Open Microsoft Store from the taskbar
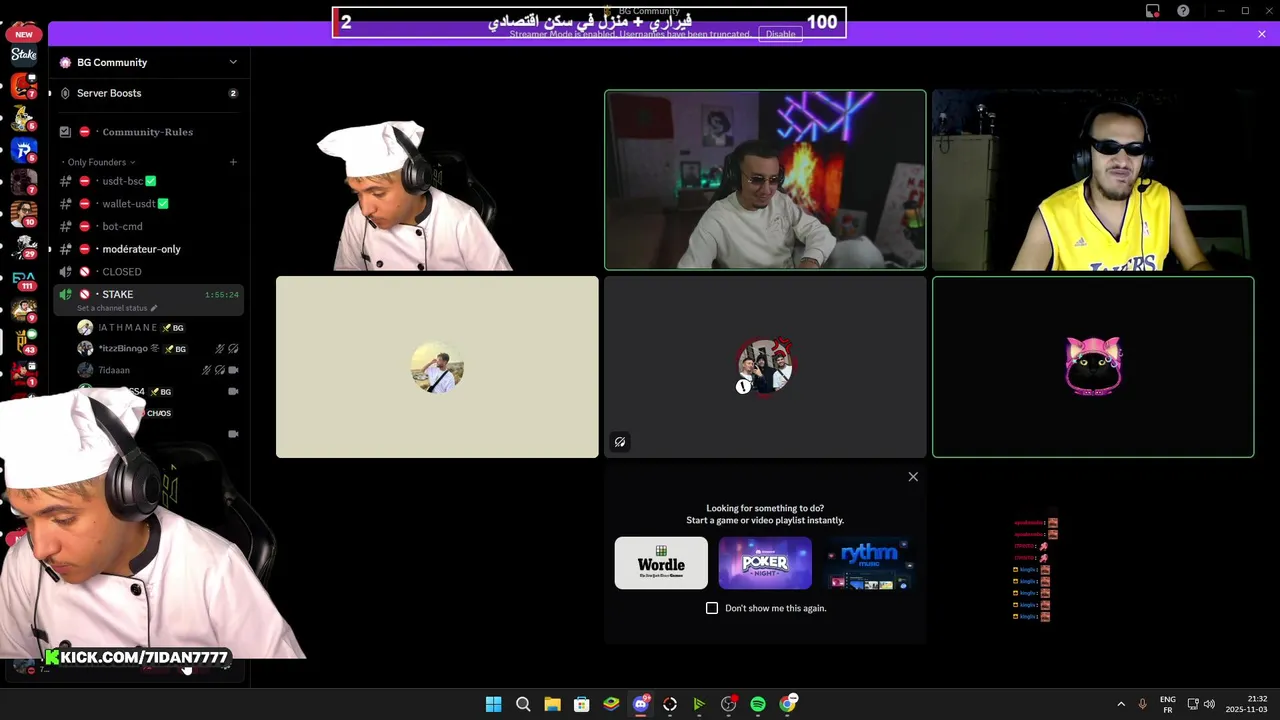The height and width of the screenshot is (720, 1280). click(x=582, y=704)
